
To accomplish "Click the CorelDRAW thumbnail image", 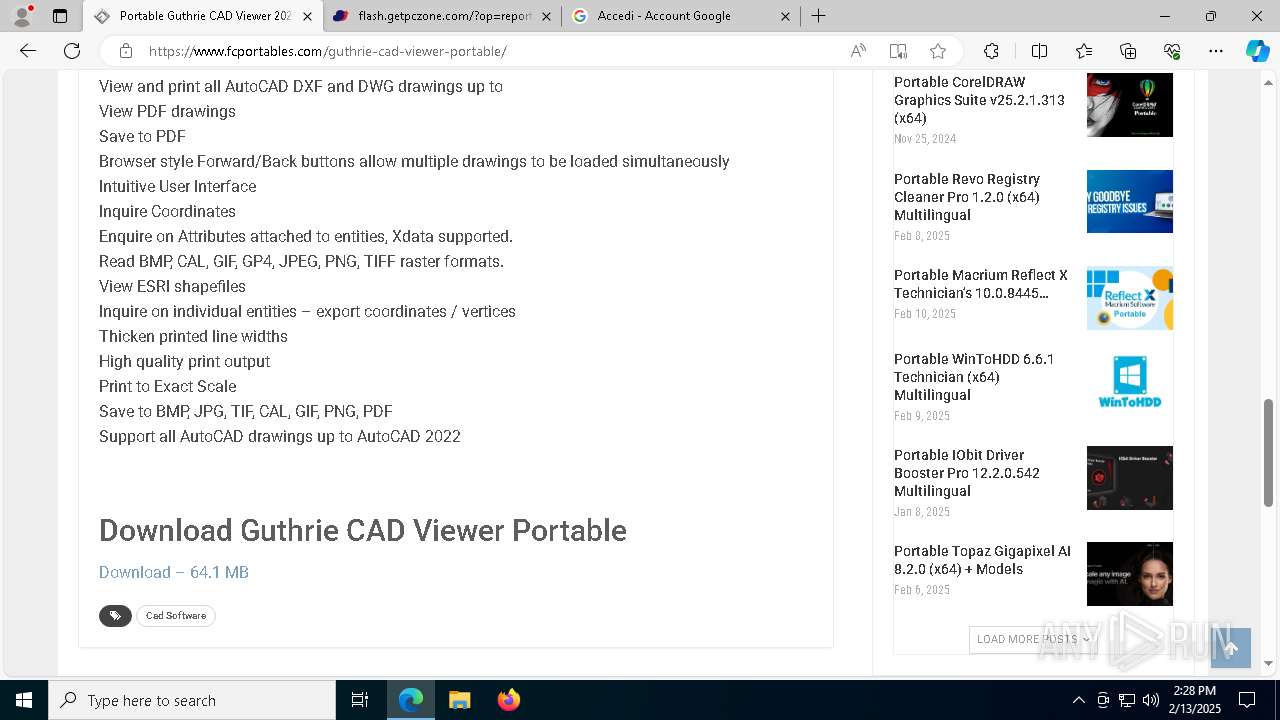I will pyautogui.click(x=1130, y=105).
